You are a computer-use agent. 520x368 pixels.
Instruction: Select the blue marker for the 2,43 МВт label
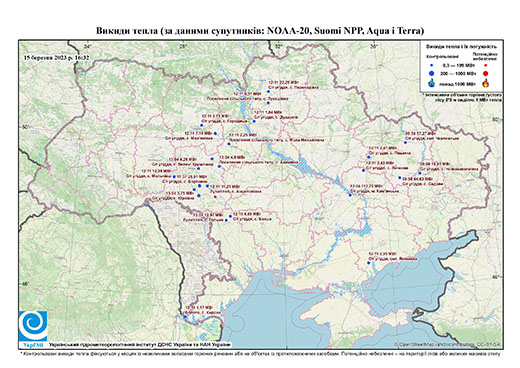pyautogui.click(x=363, y=170)
